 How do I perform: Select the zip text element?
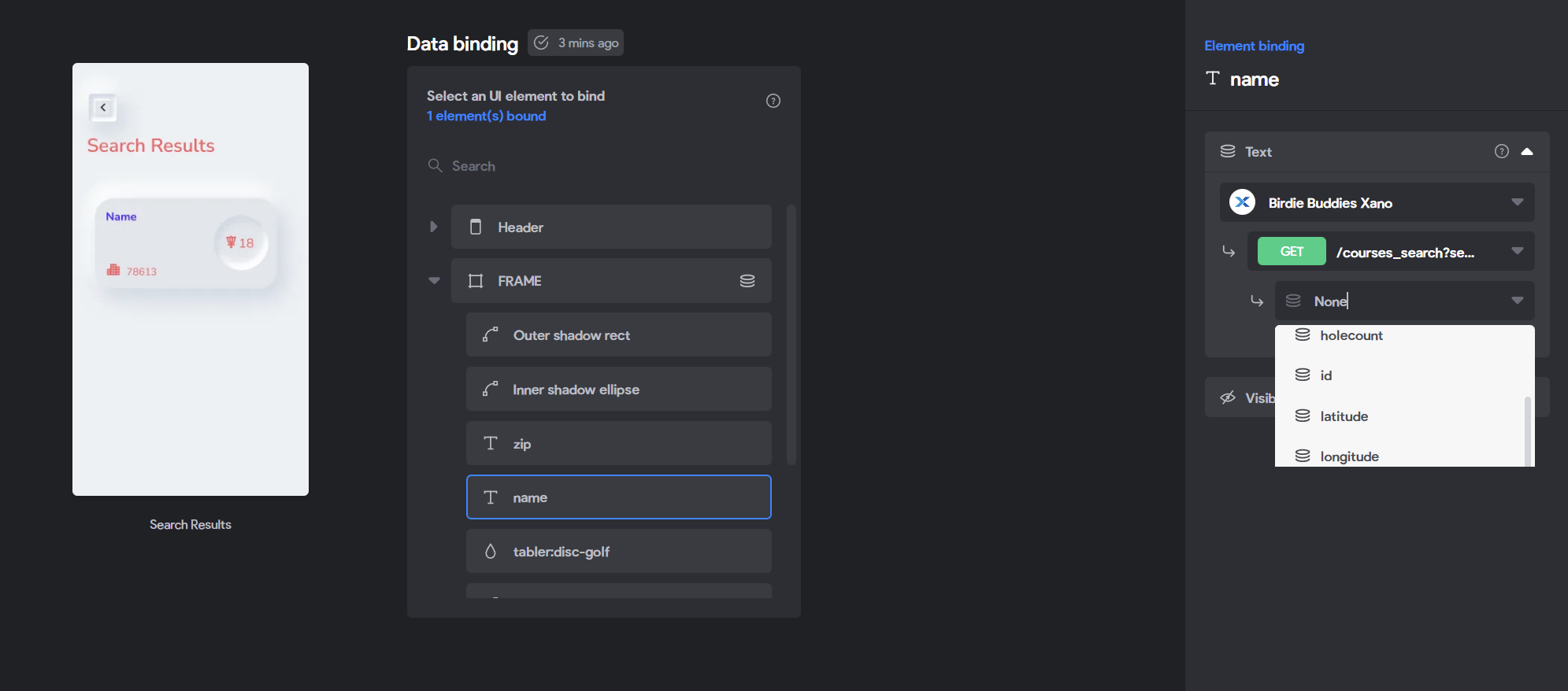pyautogui.click(x=619, y=443)
